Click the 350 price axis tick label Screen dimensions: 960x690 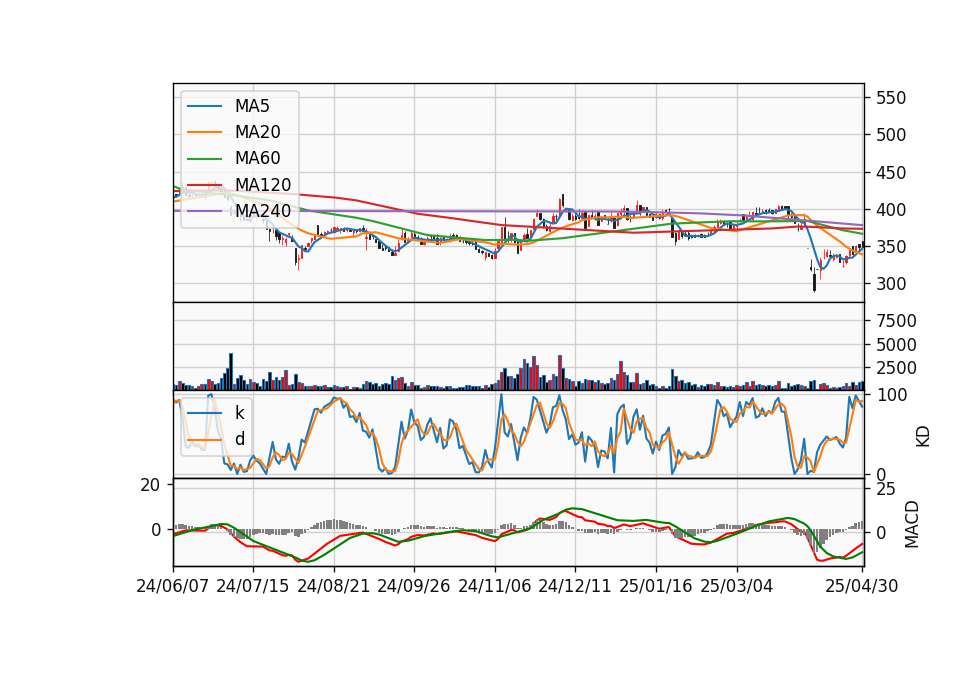(x=891, y=247)
